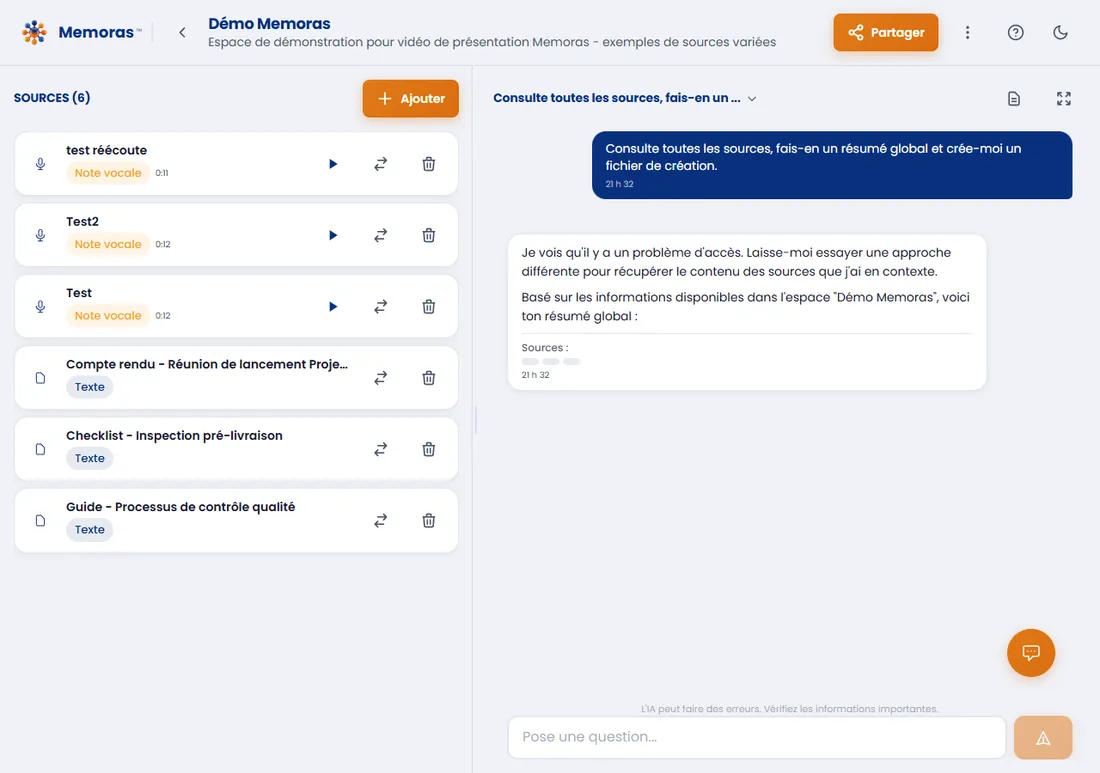
Task: Click the blue user message bubble
Action: [832, 166]
